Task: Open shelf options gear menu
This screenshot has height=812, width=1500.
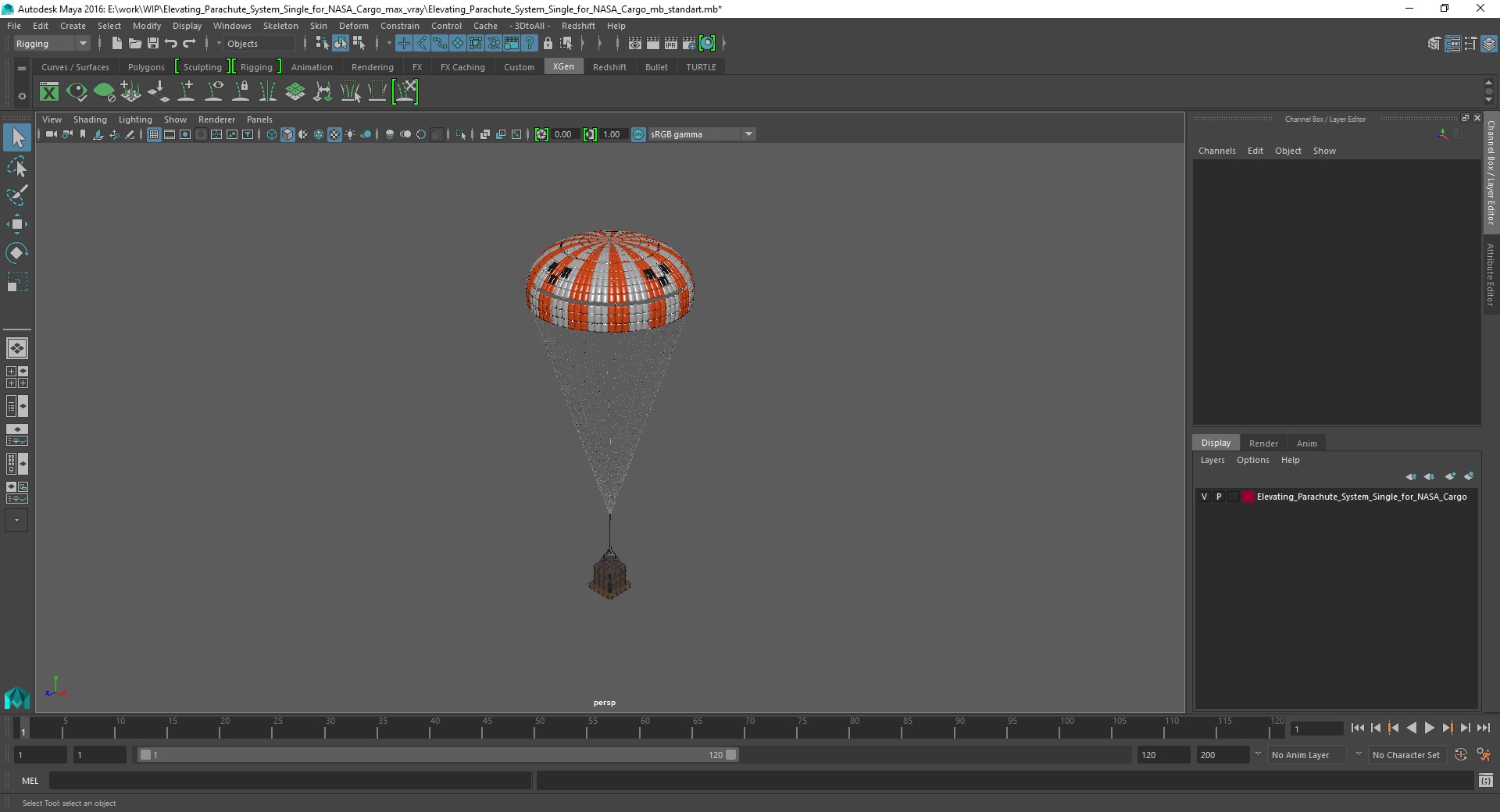Action: (22, 96)
